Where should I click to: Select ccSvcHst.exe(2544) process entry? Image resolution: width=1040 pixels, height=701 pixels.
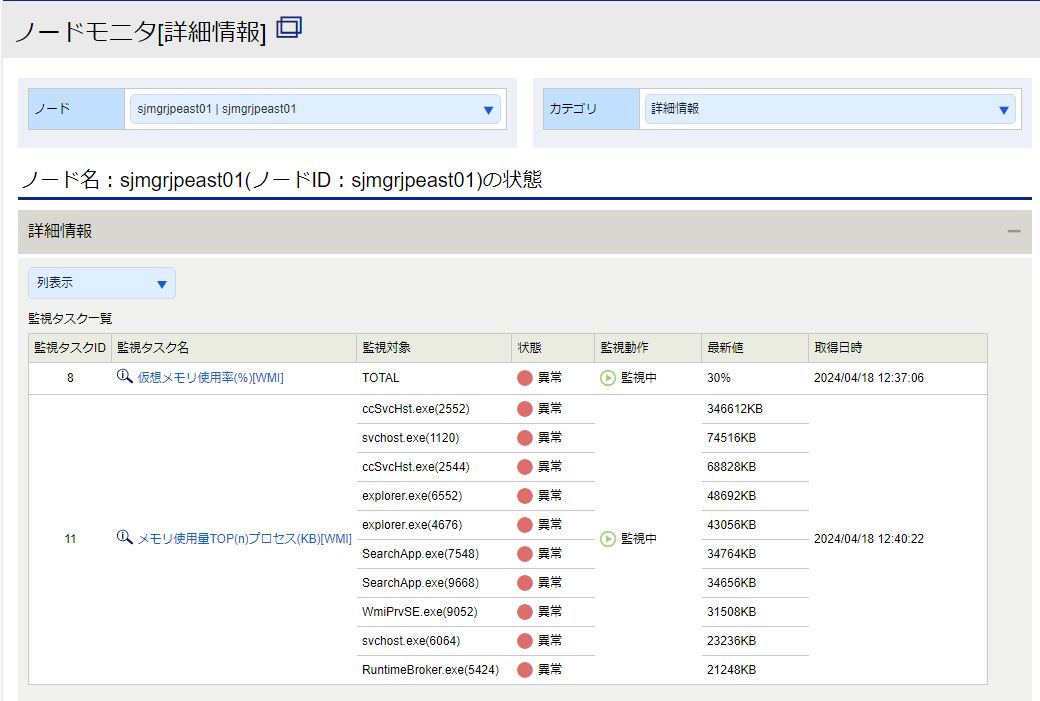click(415, 467)
